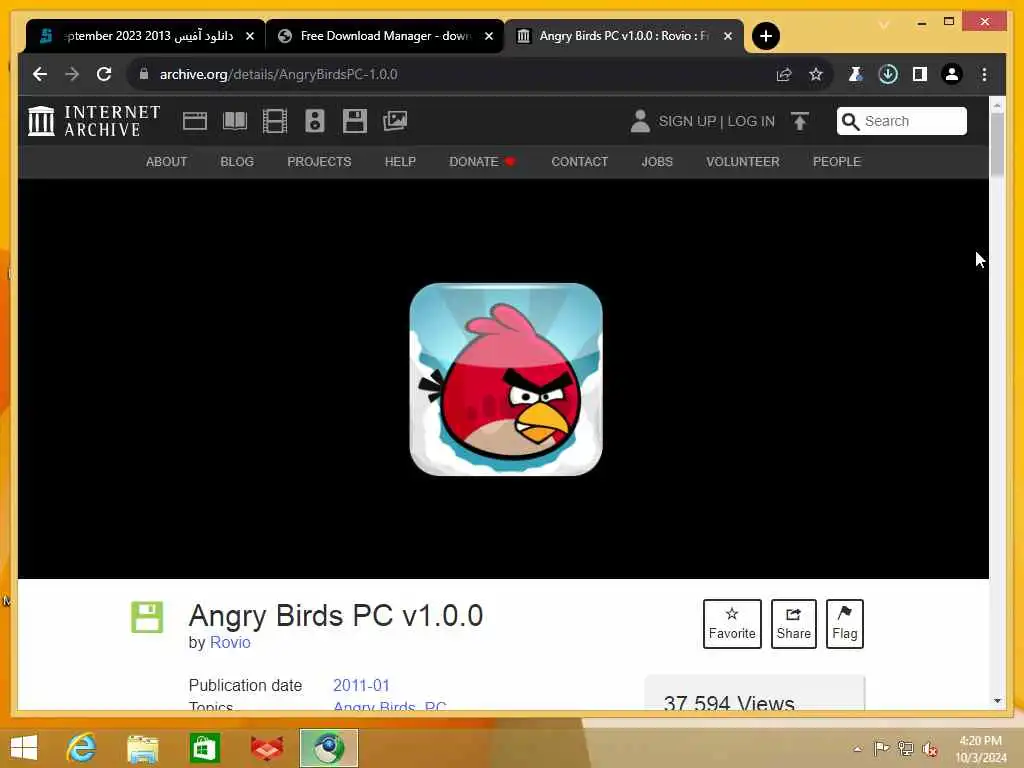
Task: Click the Upload arrow icon
Action: pyautogui.click(x=799, y=121)
